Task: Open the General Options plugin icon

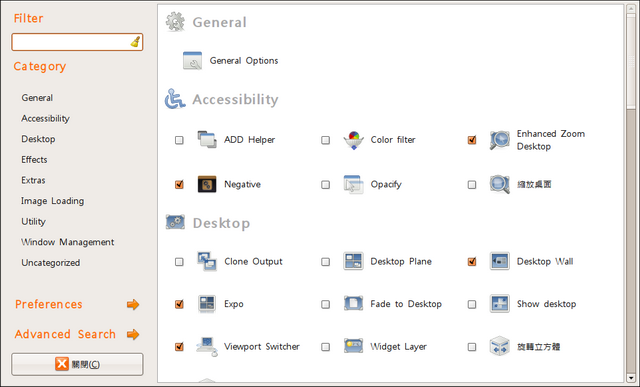Action: point(192,60)
